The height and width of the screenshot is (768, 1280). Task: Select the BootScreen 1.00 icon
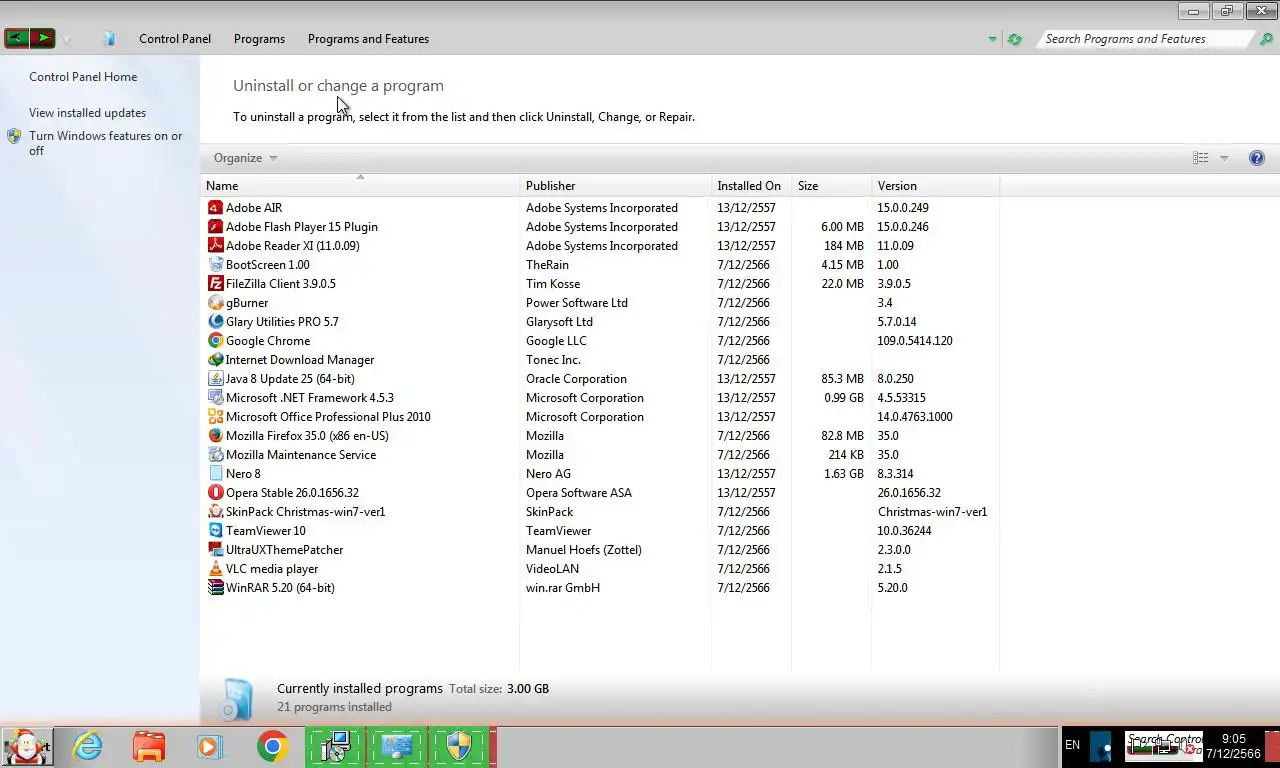pos(215,265)
